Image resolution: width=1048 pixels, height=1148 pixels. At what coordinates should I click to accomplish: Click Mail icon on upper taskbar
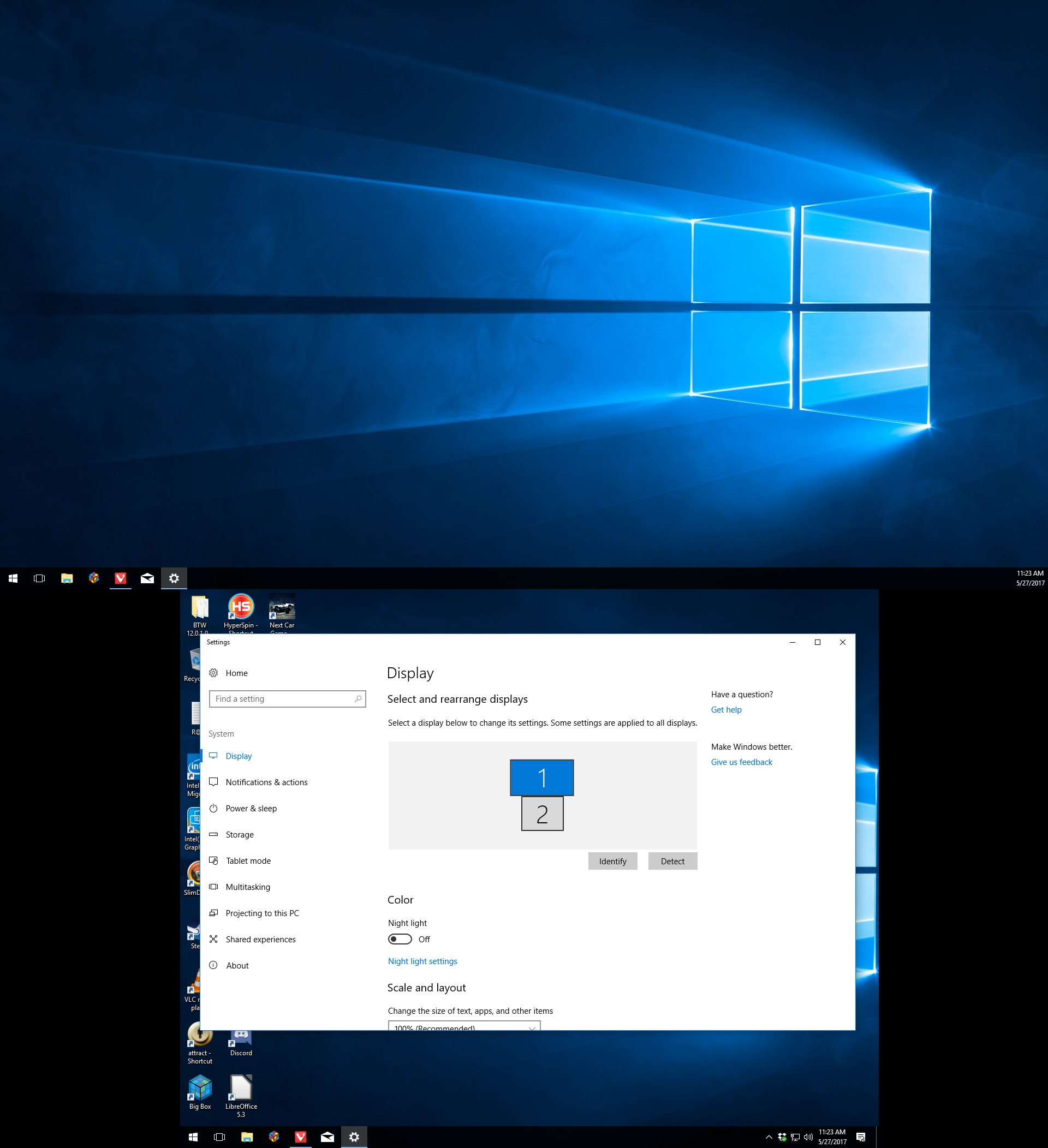(147, 578)
